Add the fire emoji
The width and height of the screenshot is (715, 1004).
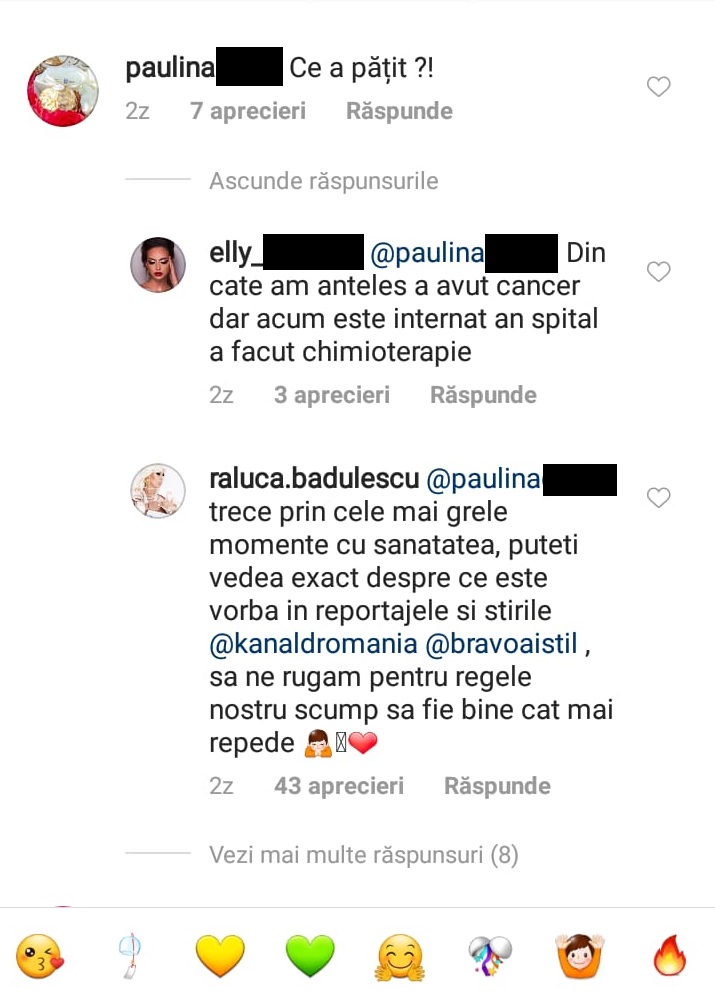(x=669, y=957)
